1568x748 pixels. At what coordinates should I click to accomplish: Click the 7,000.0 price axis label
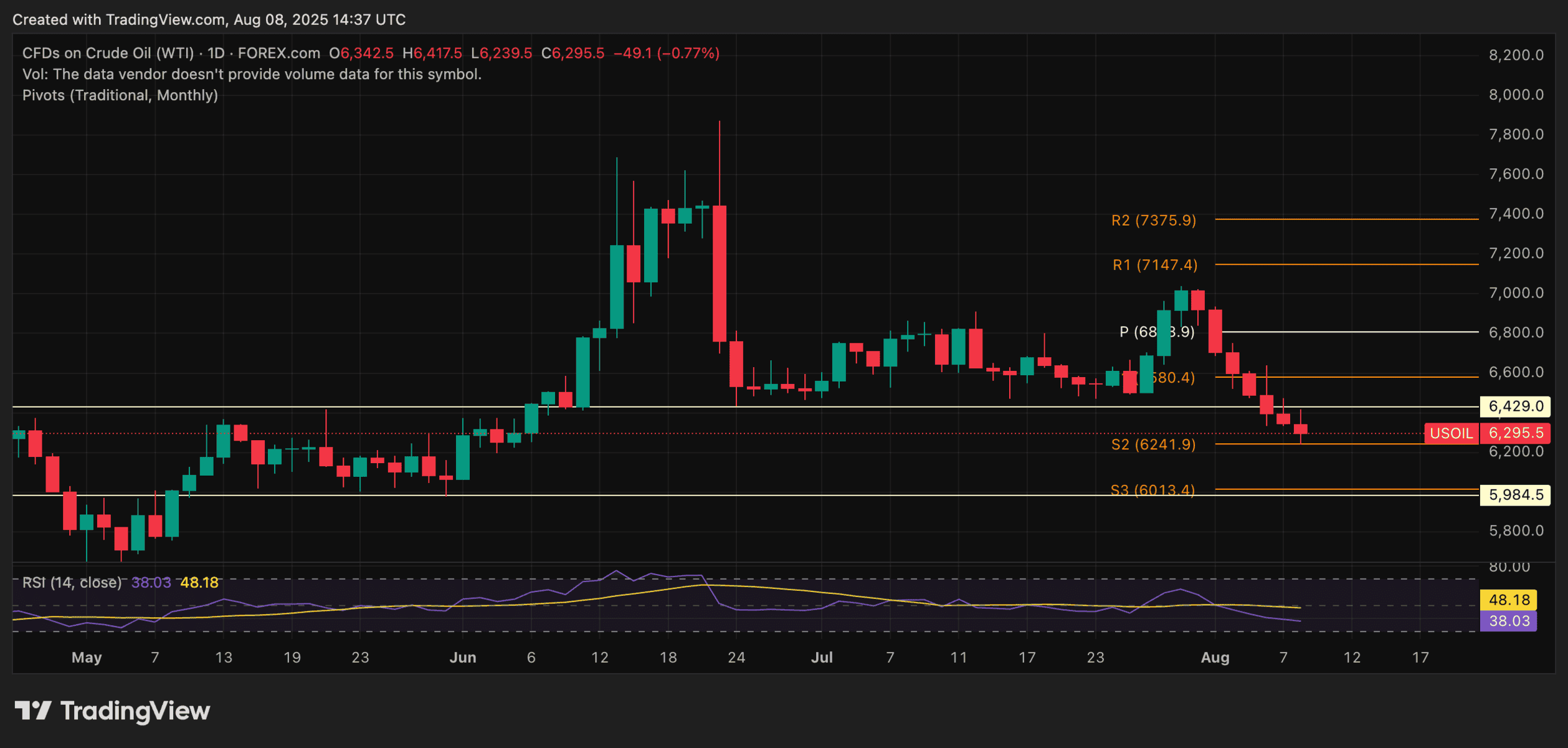coord(1516,293)
